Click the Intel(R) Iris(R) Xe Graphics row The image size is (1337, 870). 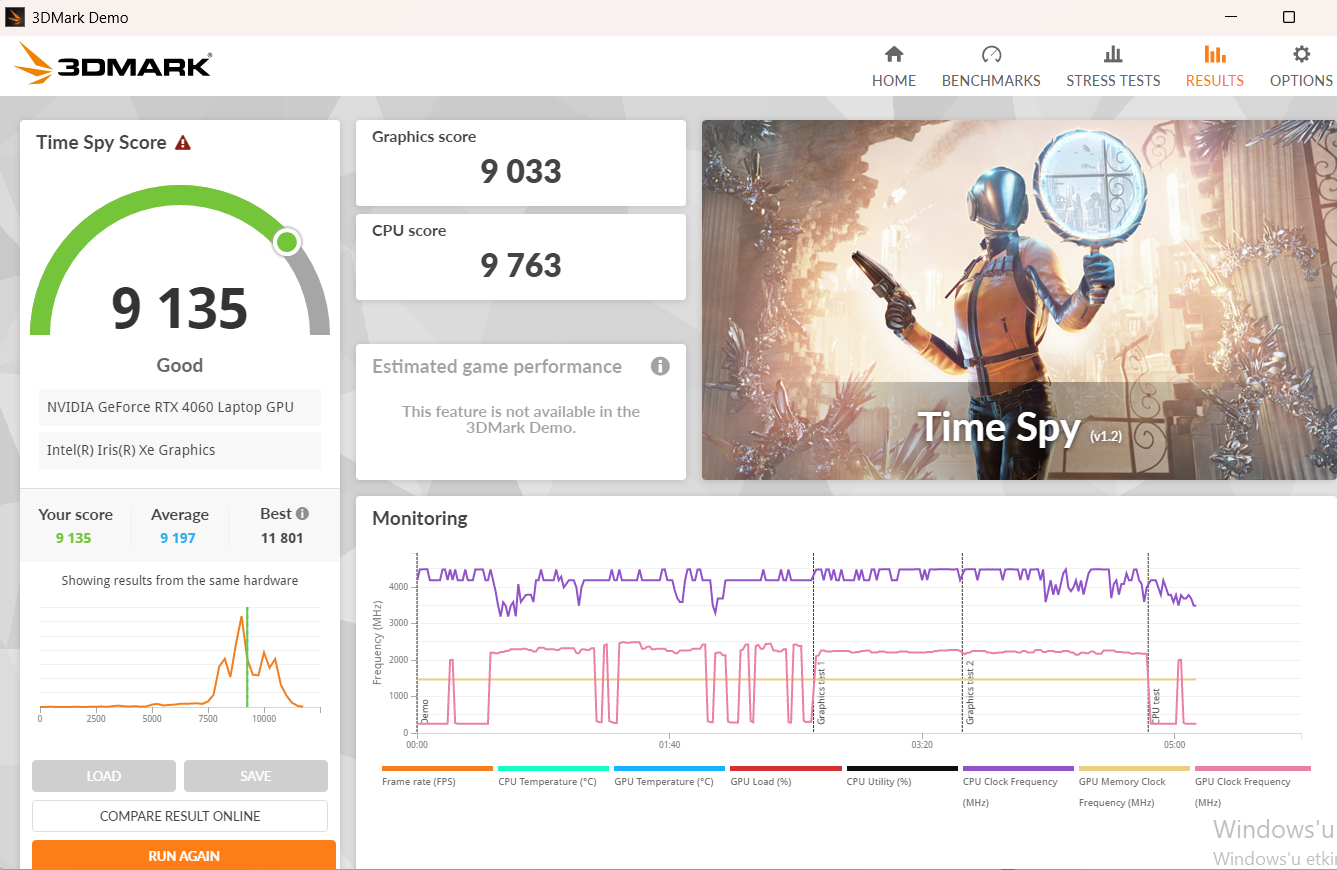click(180, 450)
